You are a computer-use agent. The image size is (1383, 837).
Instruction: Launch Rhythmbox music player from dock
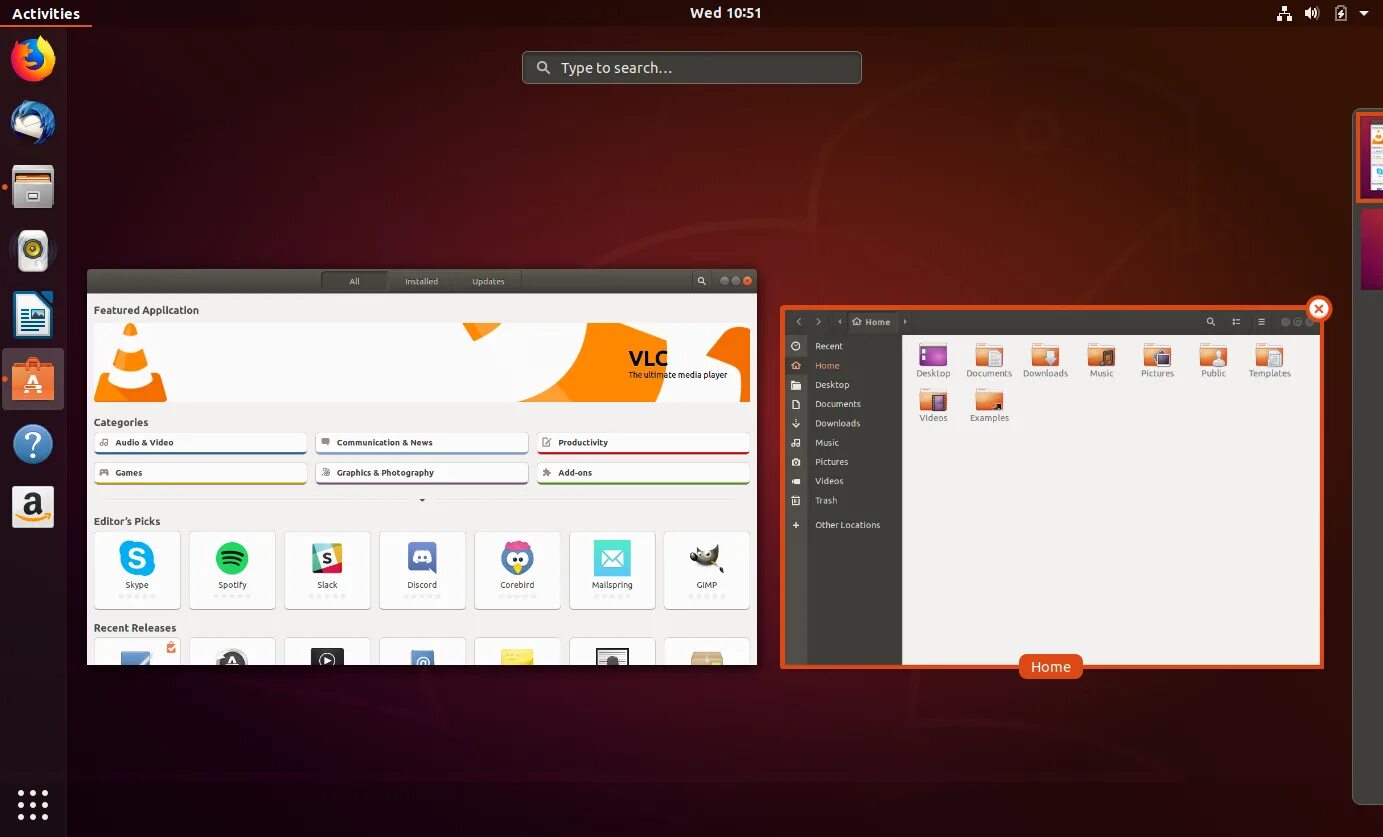click(x=33, y=251)
